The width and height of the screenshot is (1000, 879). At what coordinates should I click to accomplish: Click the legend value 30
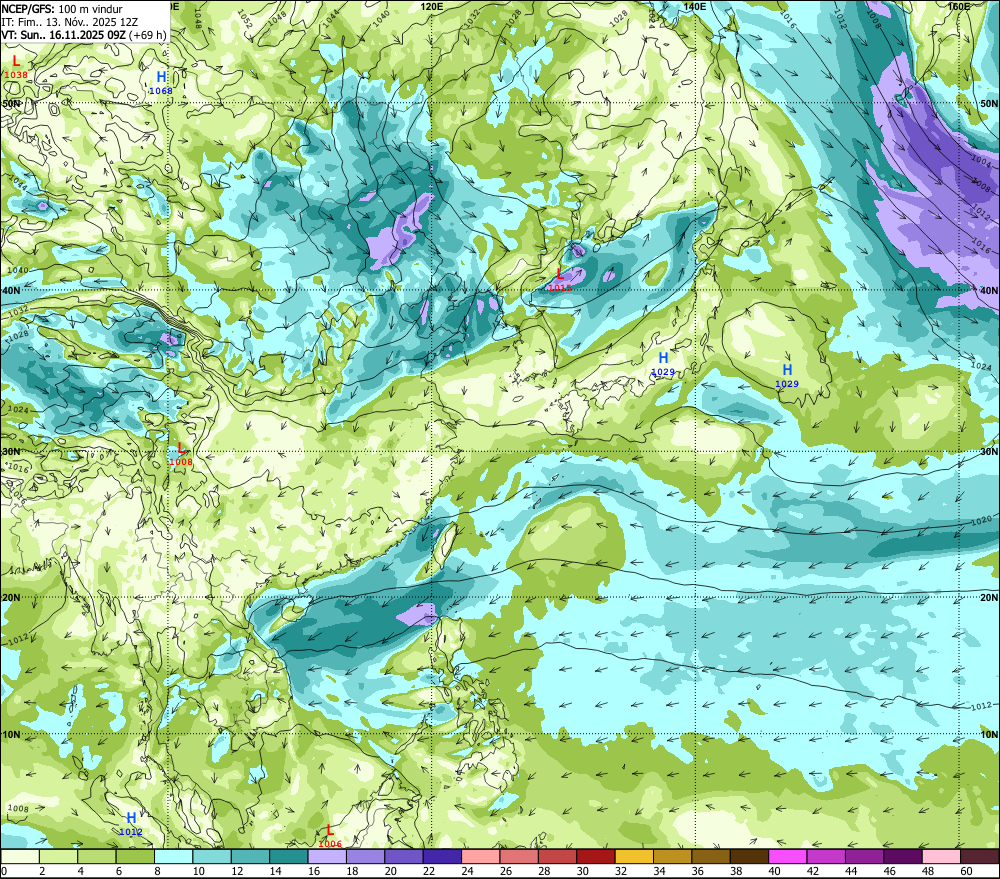click(x=582, y=871)
